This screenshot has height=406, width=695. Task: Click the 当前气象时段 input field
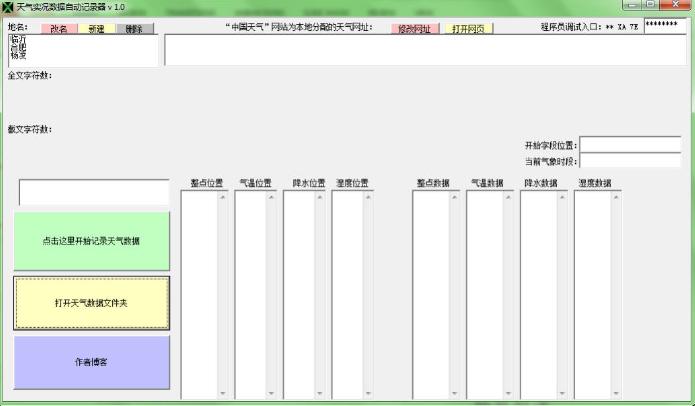[630, 160]
